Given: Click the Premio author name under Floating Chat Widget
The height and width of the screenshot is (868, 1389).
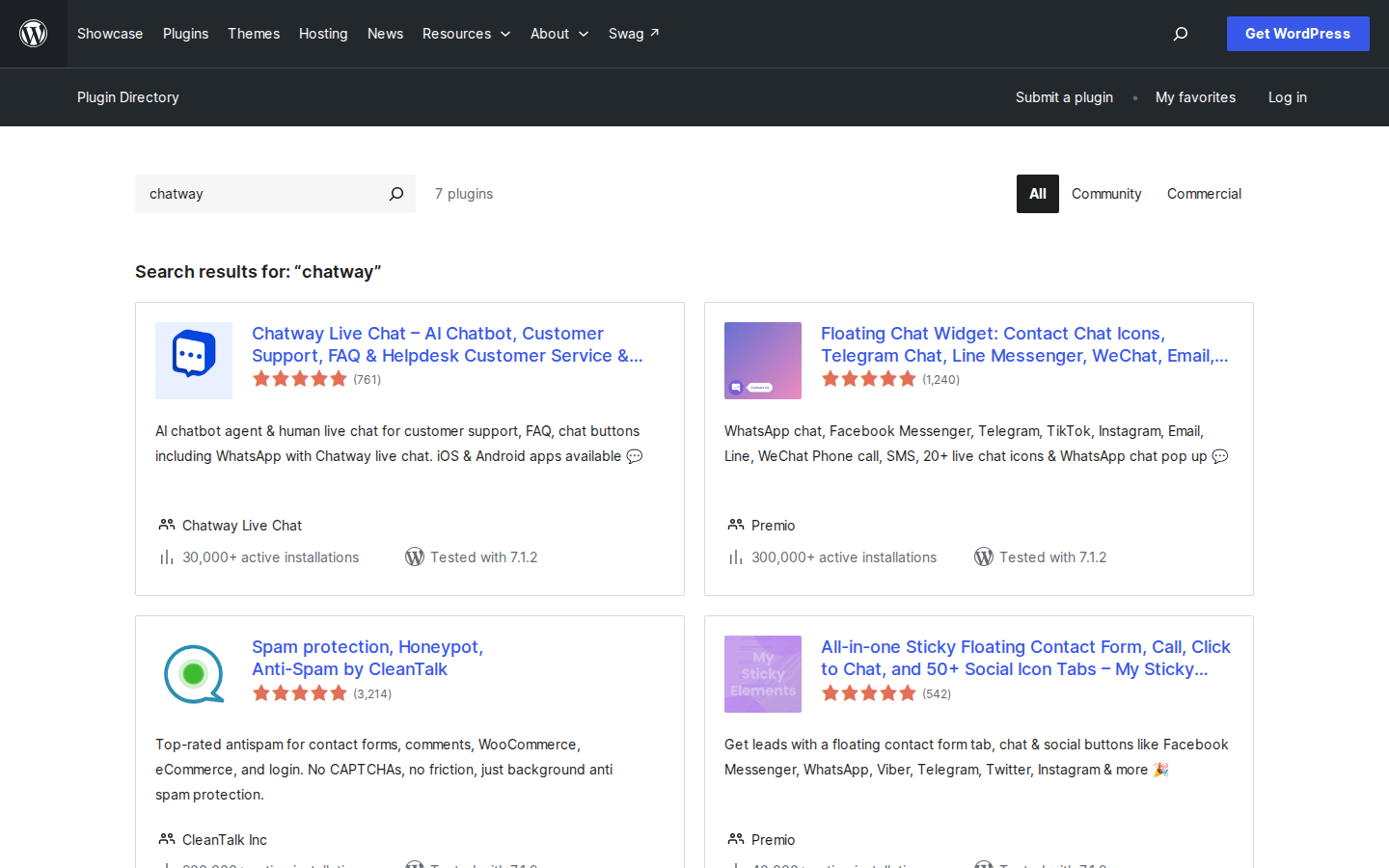Looking at the screenshot, I should (x=774, y=526).
